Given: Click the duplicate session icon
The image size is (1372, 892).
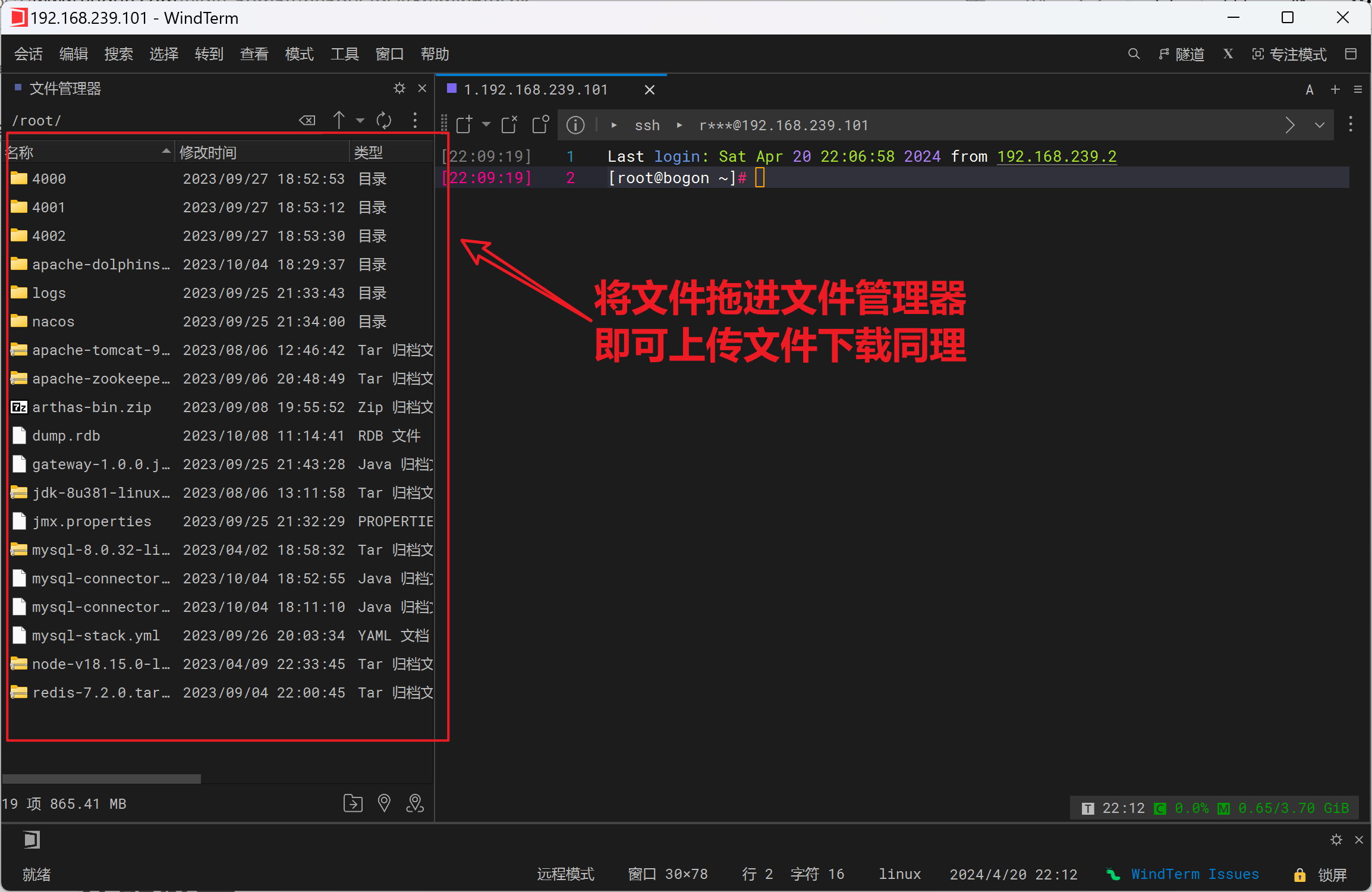Looking at the screenshot, I should pyautogui.click(x=540, y=125).
